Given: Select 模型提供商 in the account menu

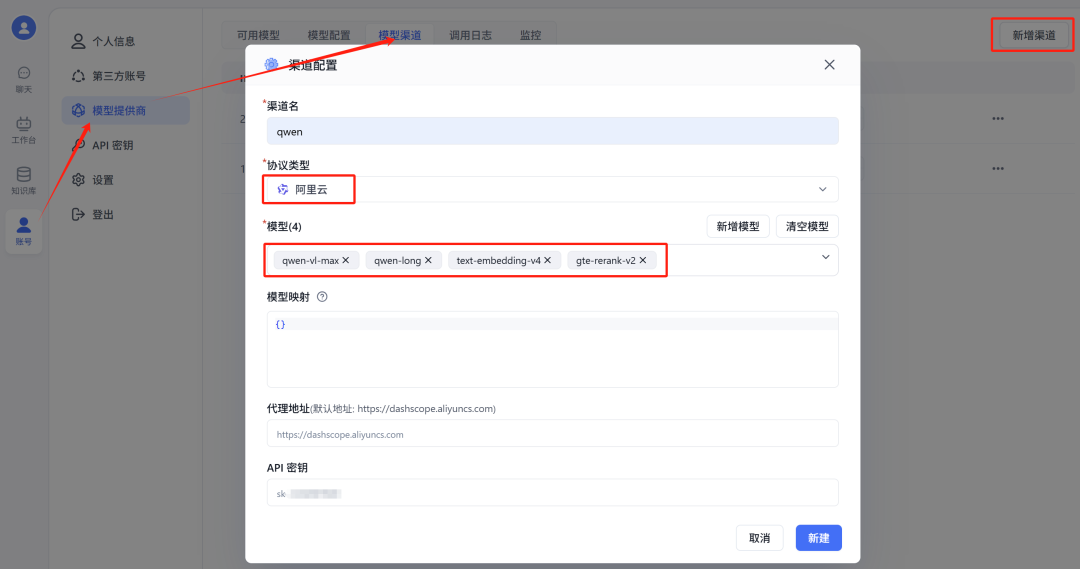Looking at the screenshot, I should [x=125, y=110].
